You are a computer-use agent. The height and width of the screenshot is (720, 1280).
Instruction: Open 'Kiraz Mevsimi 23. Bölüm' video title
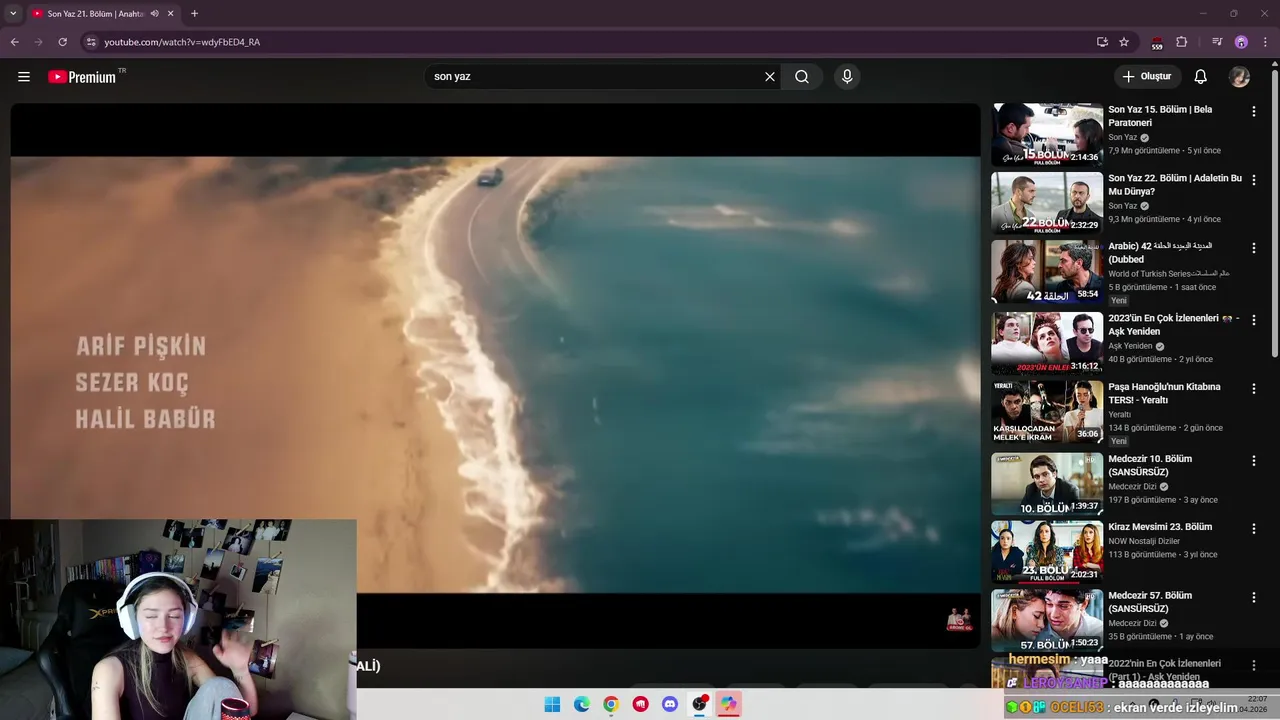point(1160,527)
